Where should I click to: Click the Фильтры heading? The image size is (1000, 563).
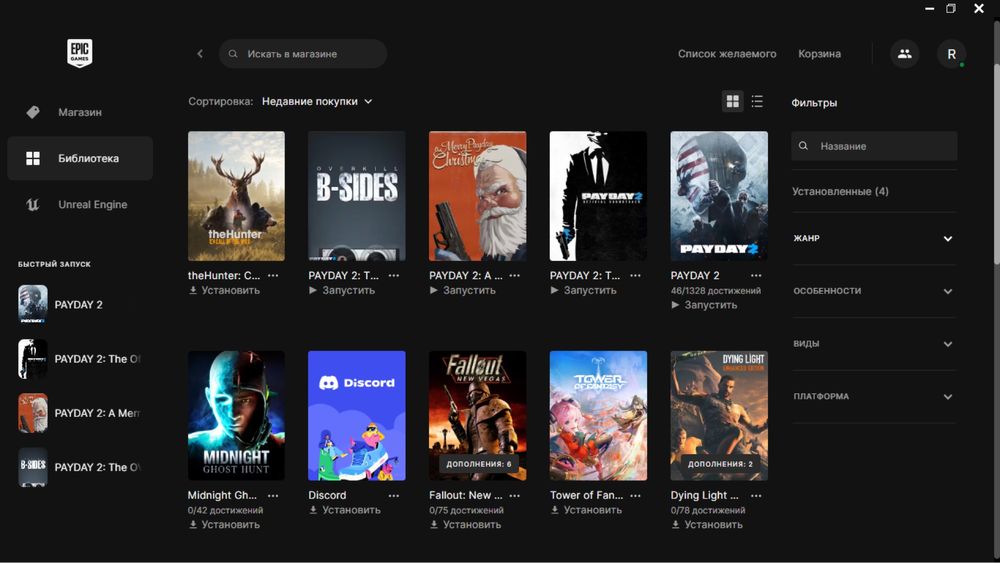(814, 103)
